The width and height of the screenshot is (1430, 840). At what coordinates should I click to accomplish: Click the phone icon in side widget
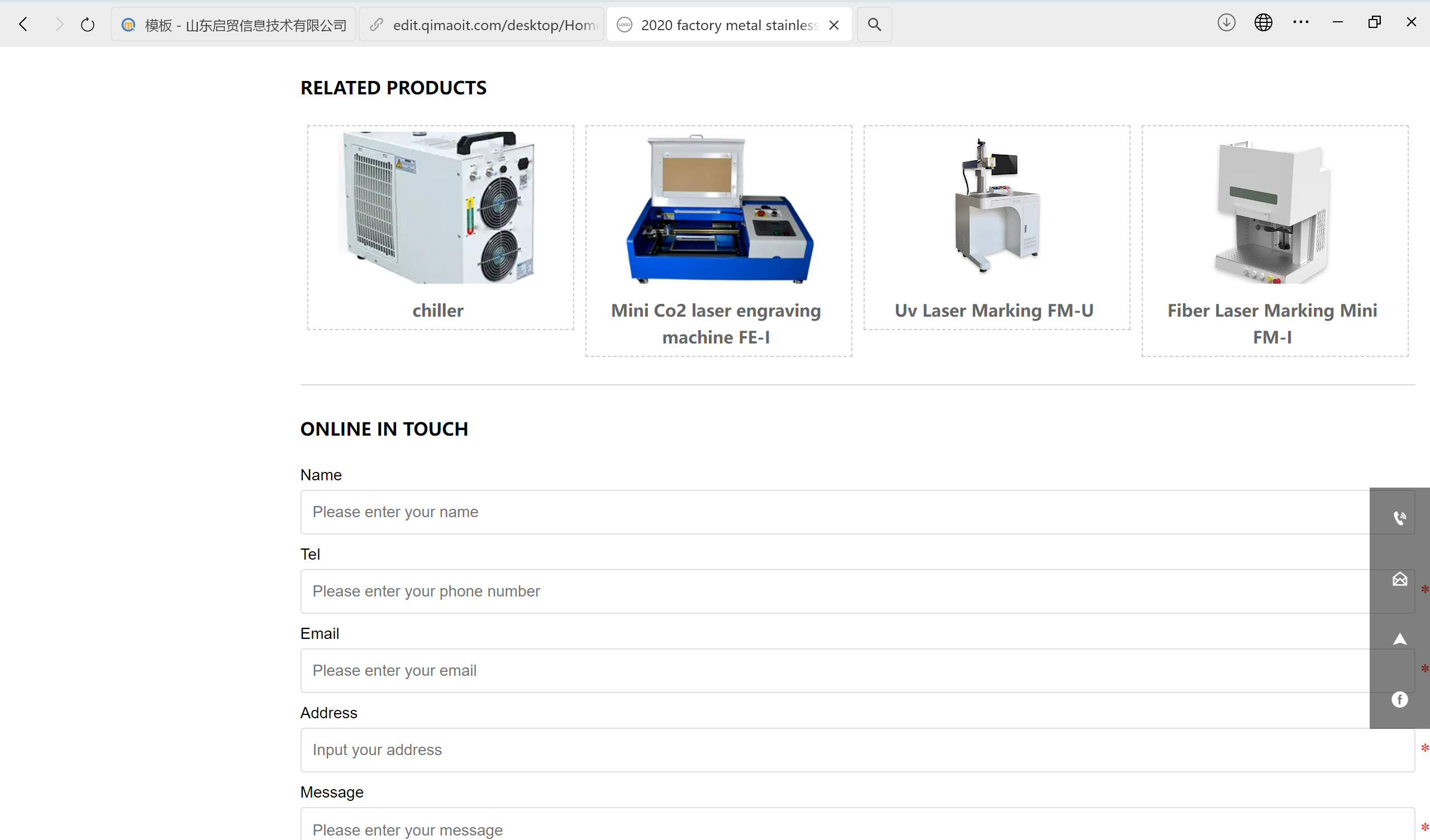click(x=1399, y=518)
